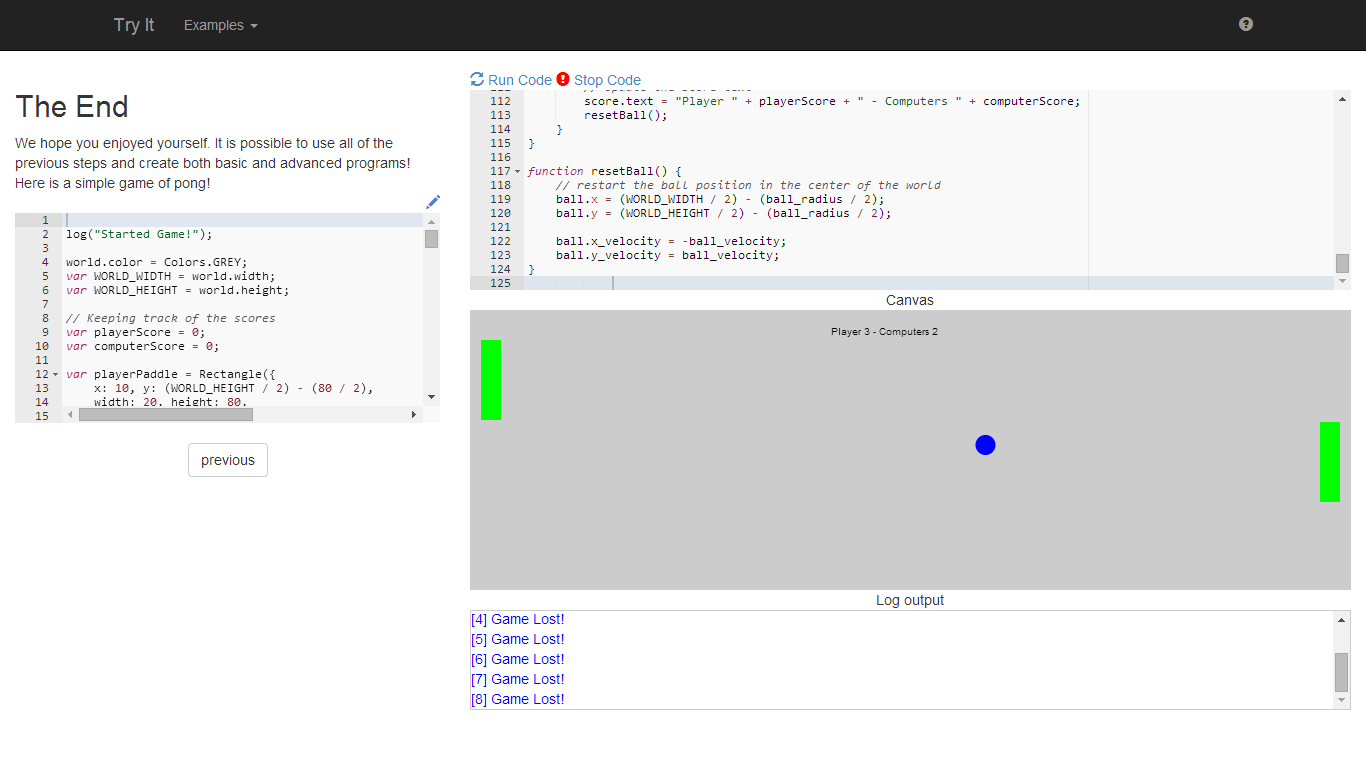
Task: Collapse the playerPaddle fold at line 12
Action: (x=55, y=374)
